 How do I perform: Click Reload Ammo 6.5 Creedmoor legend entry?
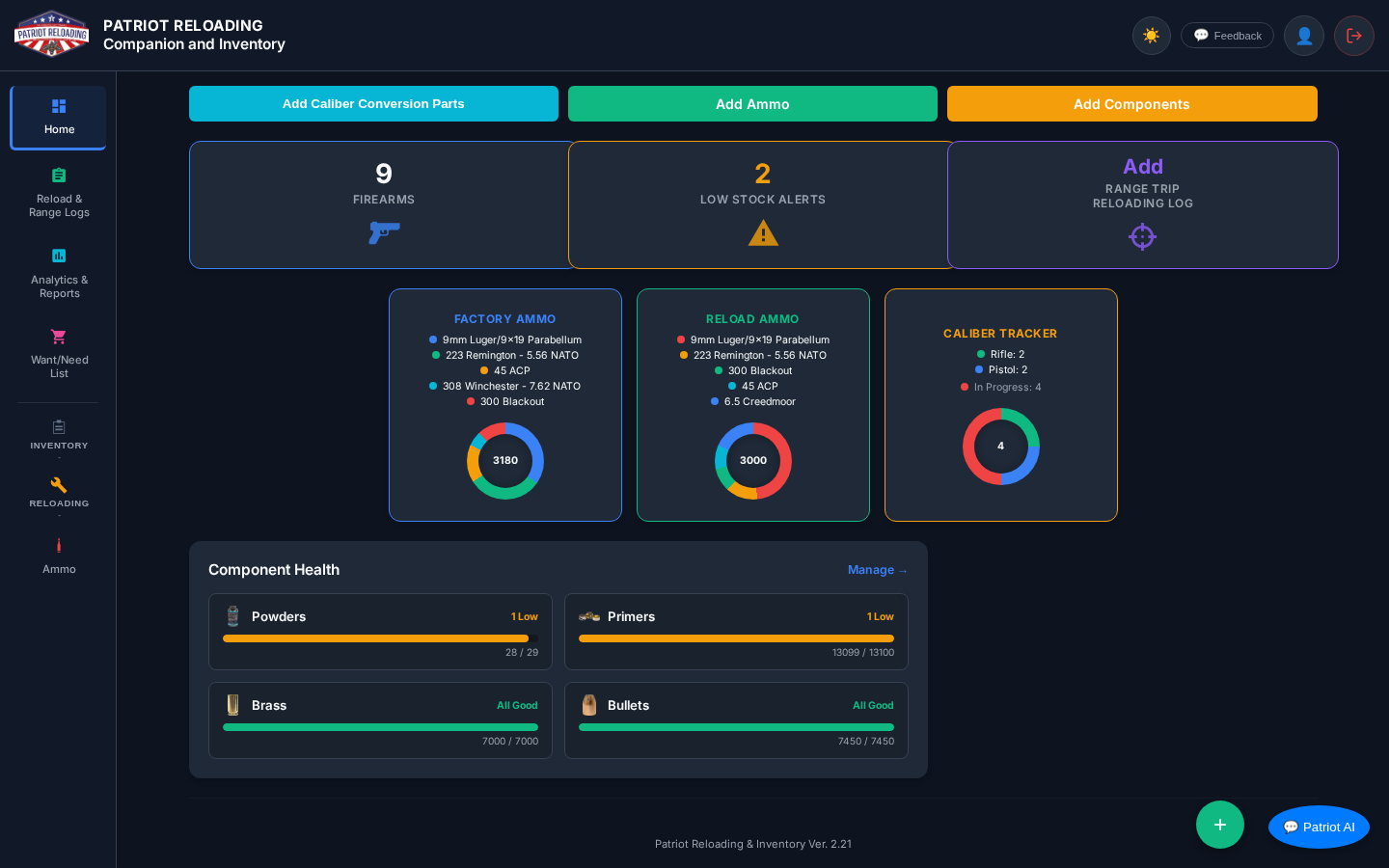coord(753,401)
